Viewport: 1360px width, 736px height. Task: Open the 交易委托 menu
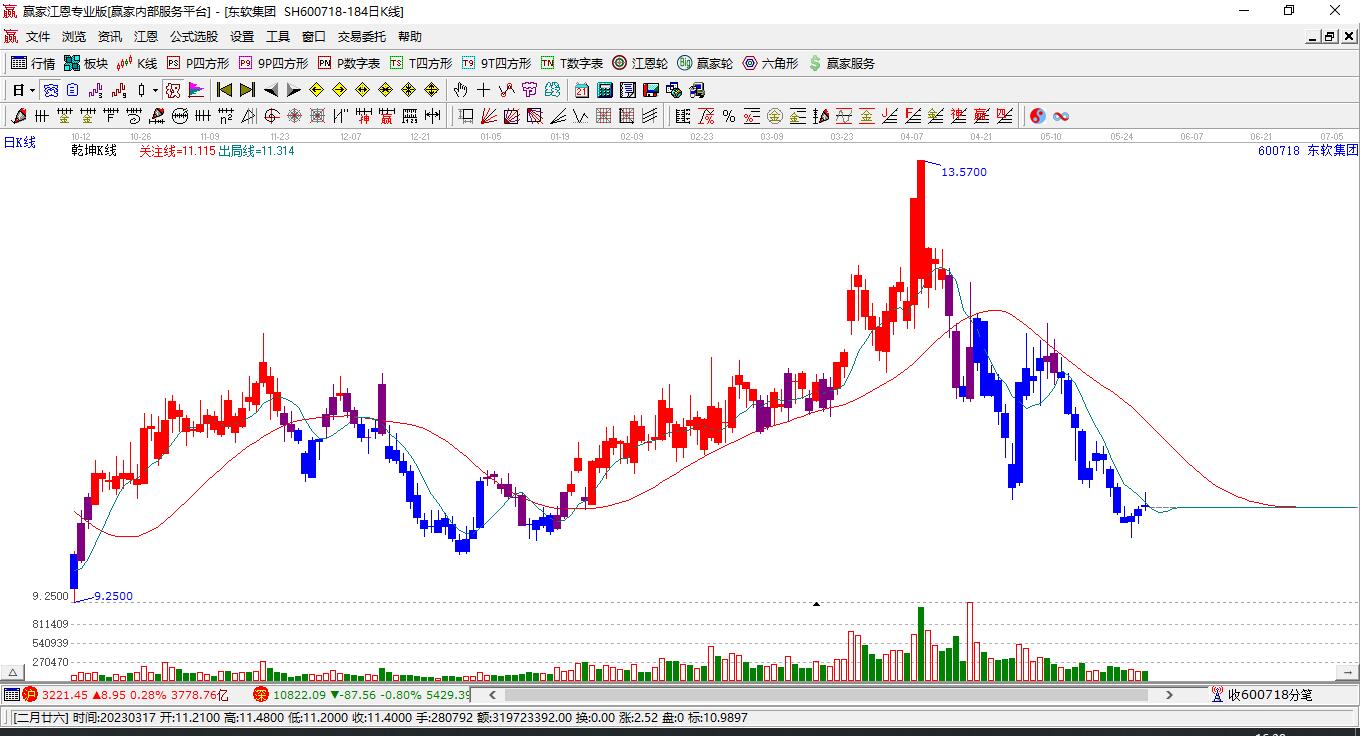(361, 36)
